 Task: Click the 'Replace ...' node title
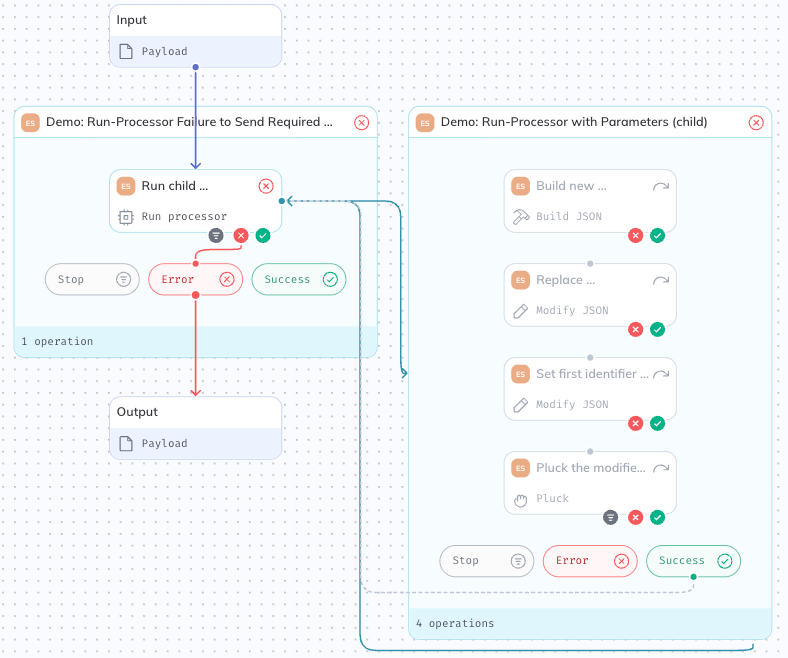click(x=565, y=280)
